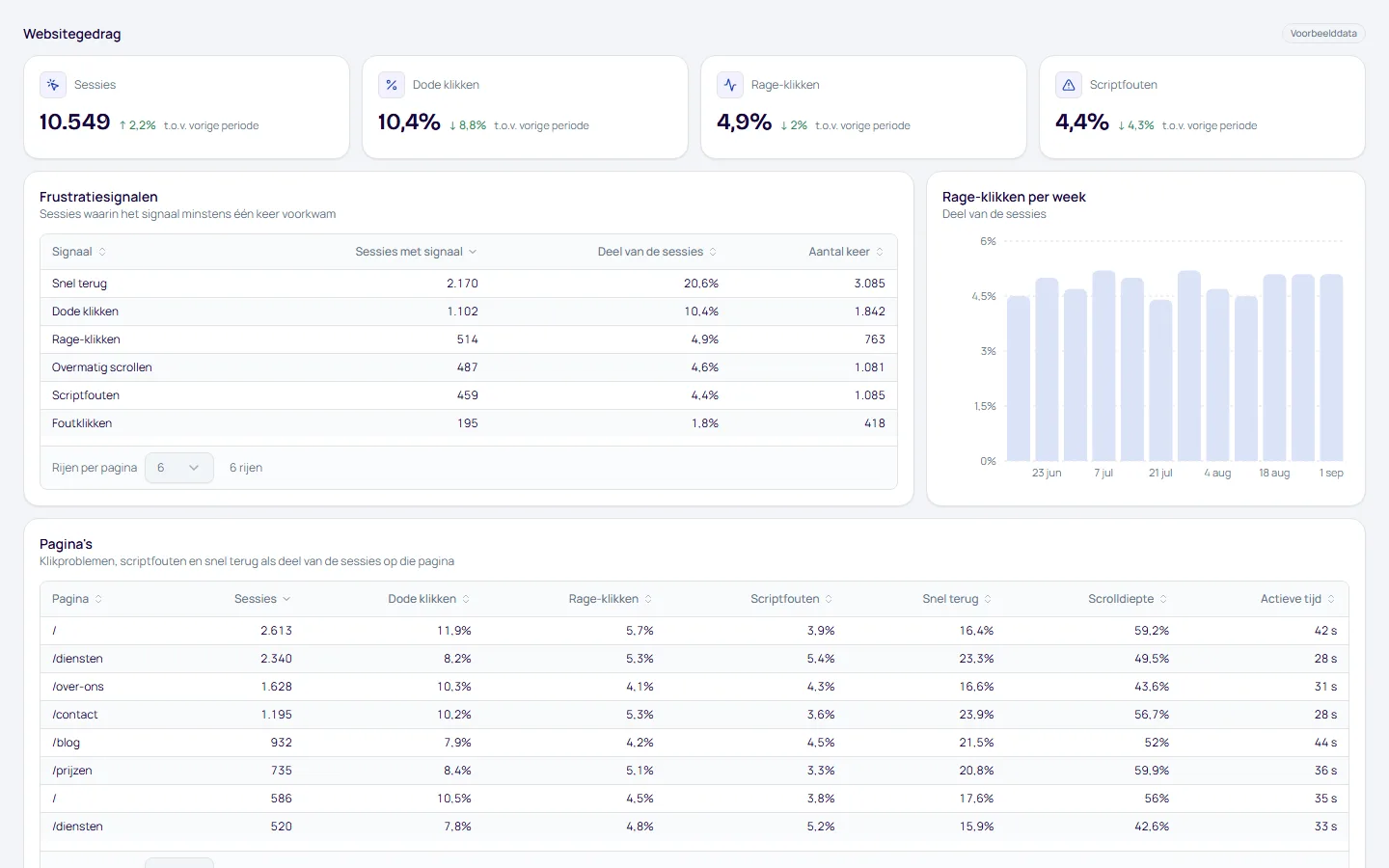The image size is (1389, 868).
Task: Click the Websitegedrag page title
Action: (72, 34)
